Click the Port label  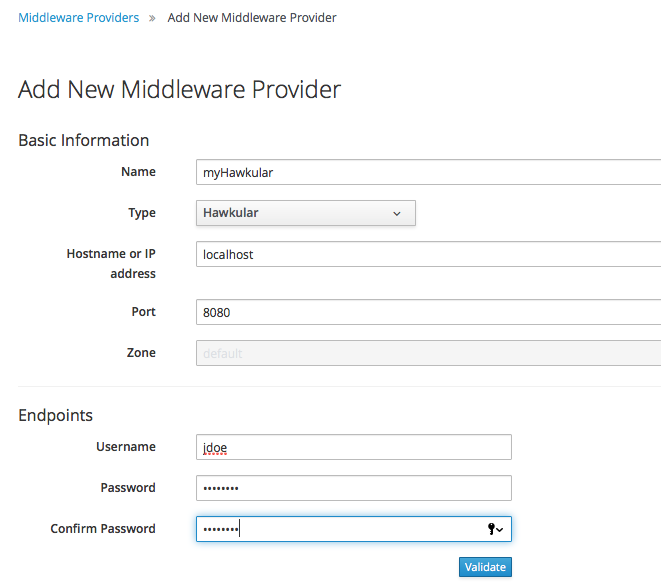(x=143, y=311)
